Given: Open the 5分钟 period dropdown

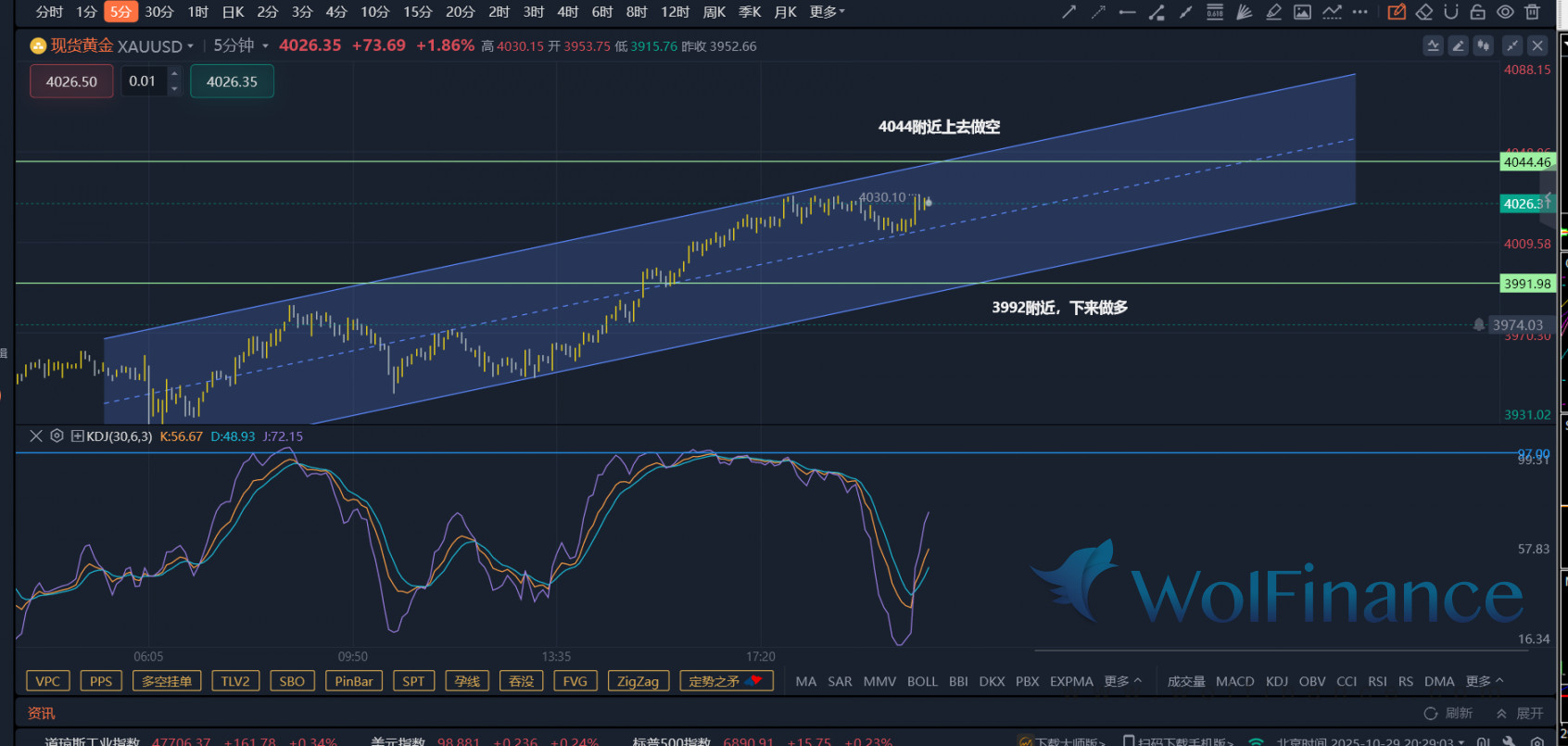Looking at the screenshot, I should (241, 45).
